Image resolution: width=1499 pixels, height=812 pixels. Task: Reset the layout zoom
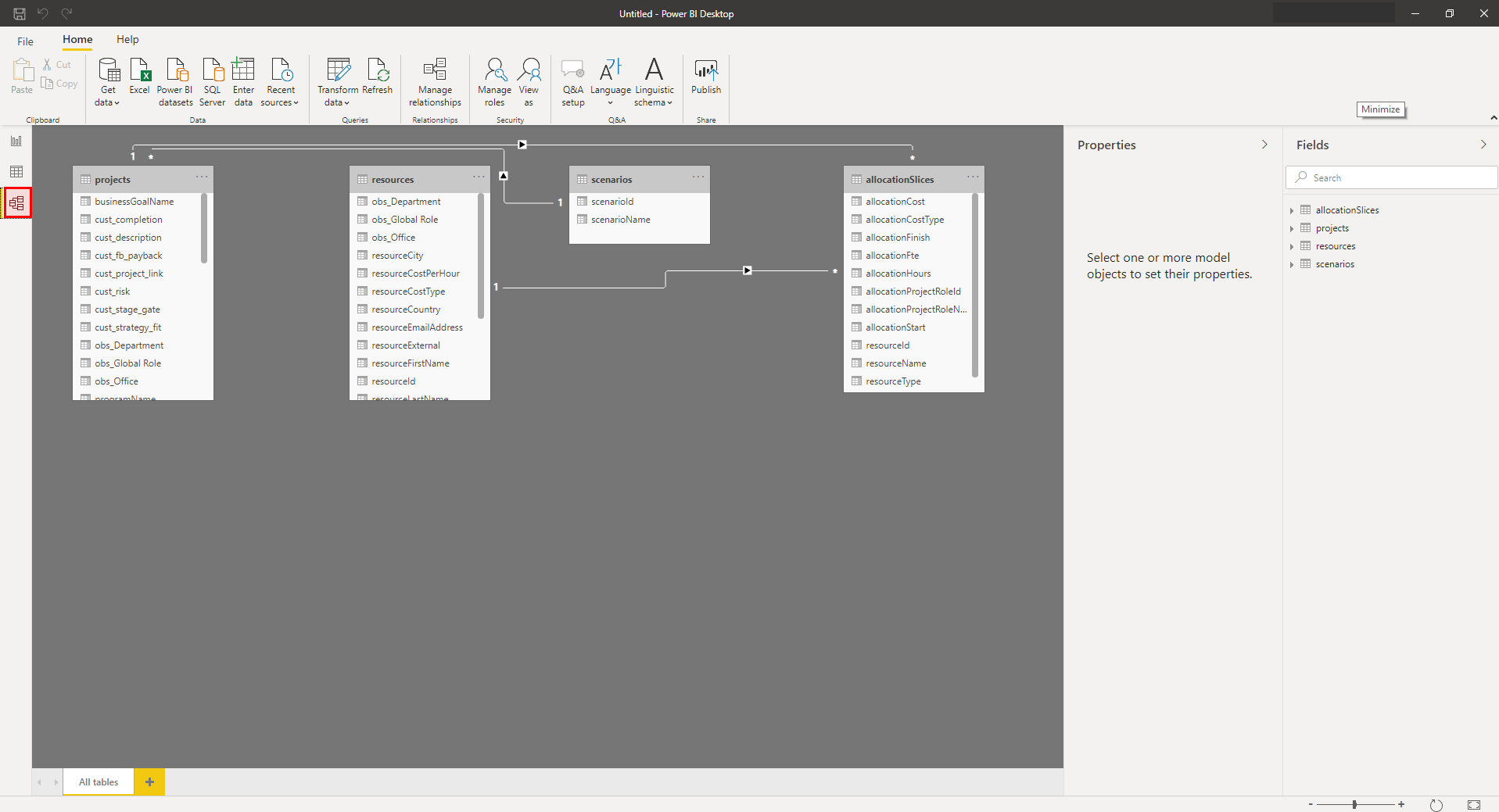click(x=1436, y=805)
